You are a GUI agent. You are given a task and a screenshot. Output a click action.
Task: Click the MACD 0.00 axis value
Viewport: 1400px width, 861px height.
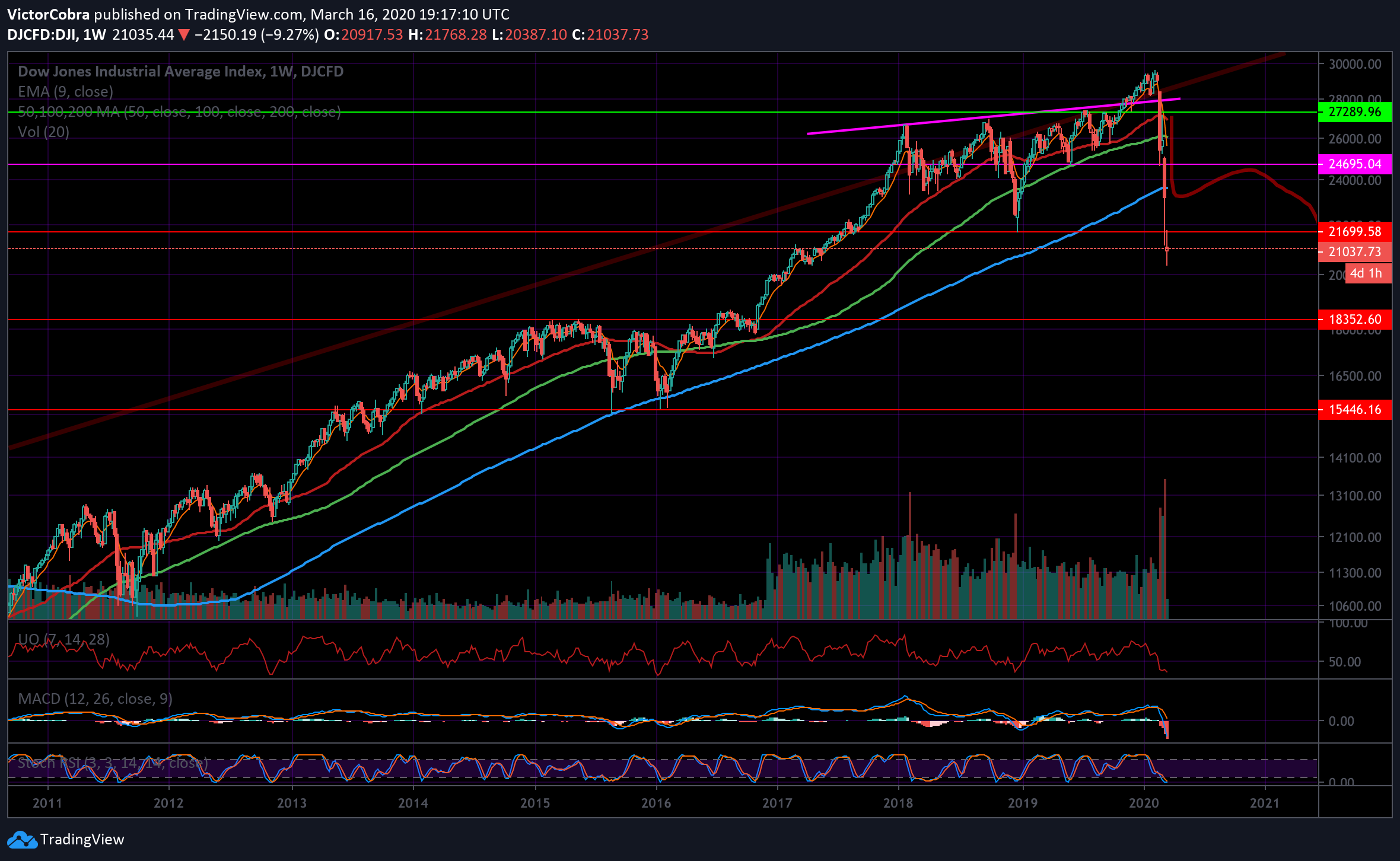[x=1341, y=721]
